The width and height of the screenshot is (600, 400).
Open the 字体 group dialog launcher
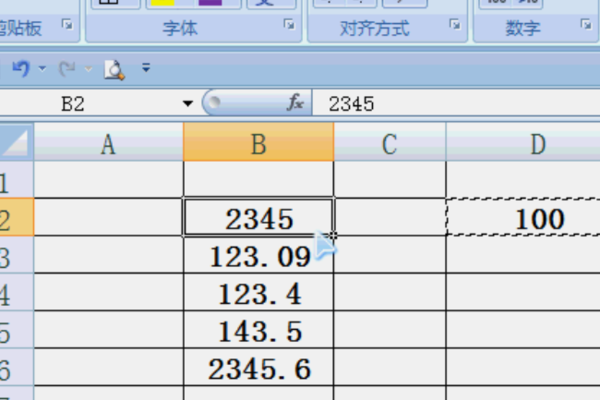pos(289,25)
